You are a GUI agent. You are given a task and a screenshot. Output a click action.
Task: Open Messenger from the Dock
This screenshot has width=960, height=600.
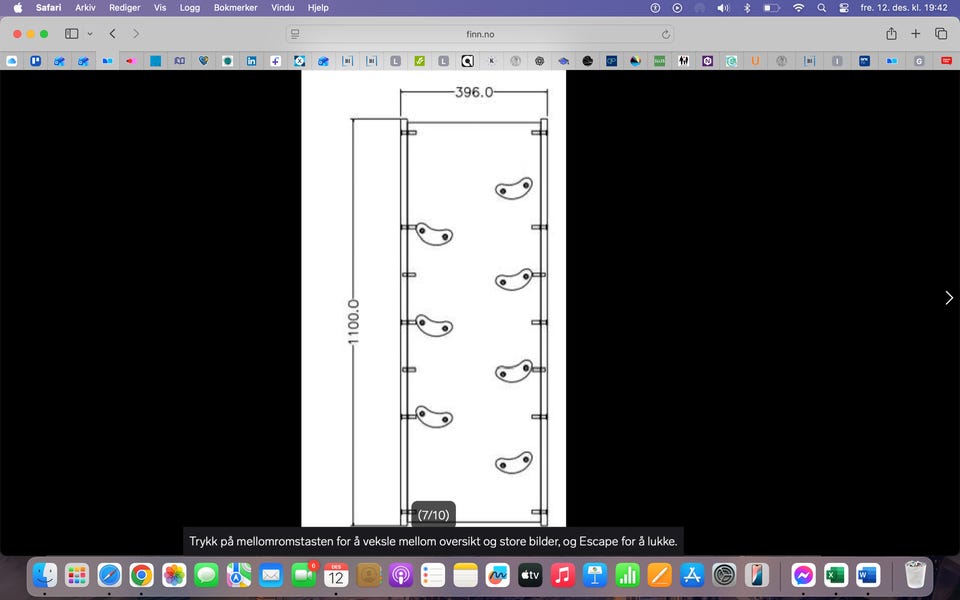point(803,575)
